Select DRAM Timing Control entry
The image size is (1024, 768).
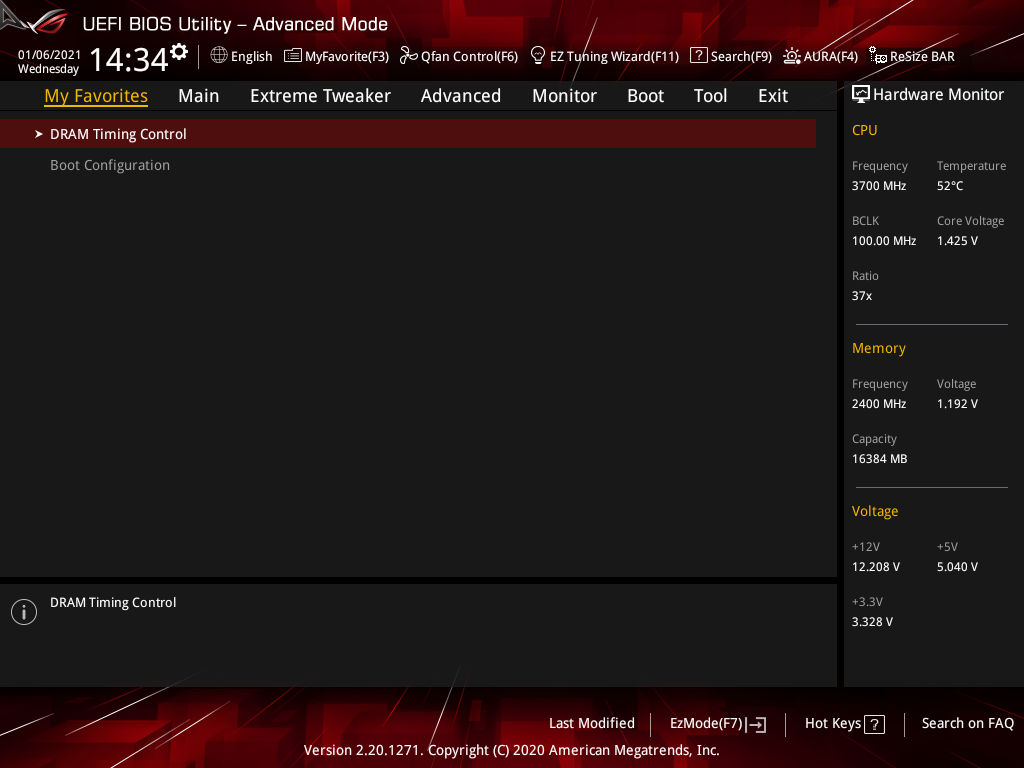(x=408, y=134)
